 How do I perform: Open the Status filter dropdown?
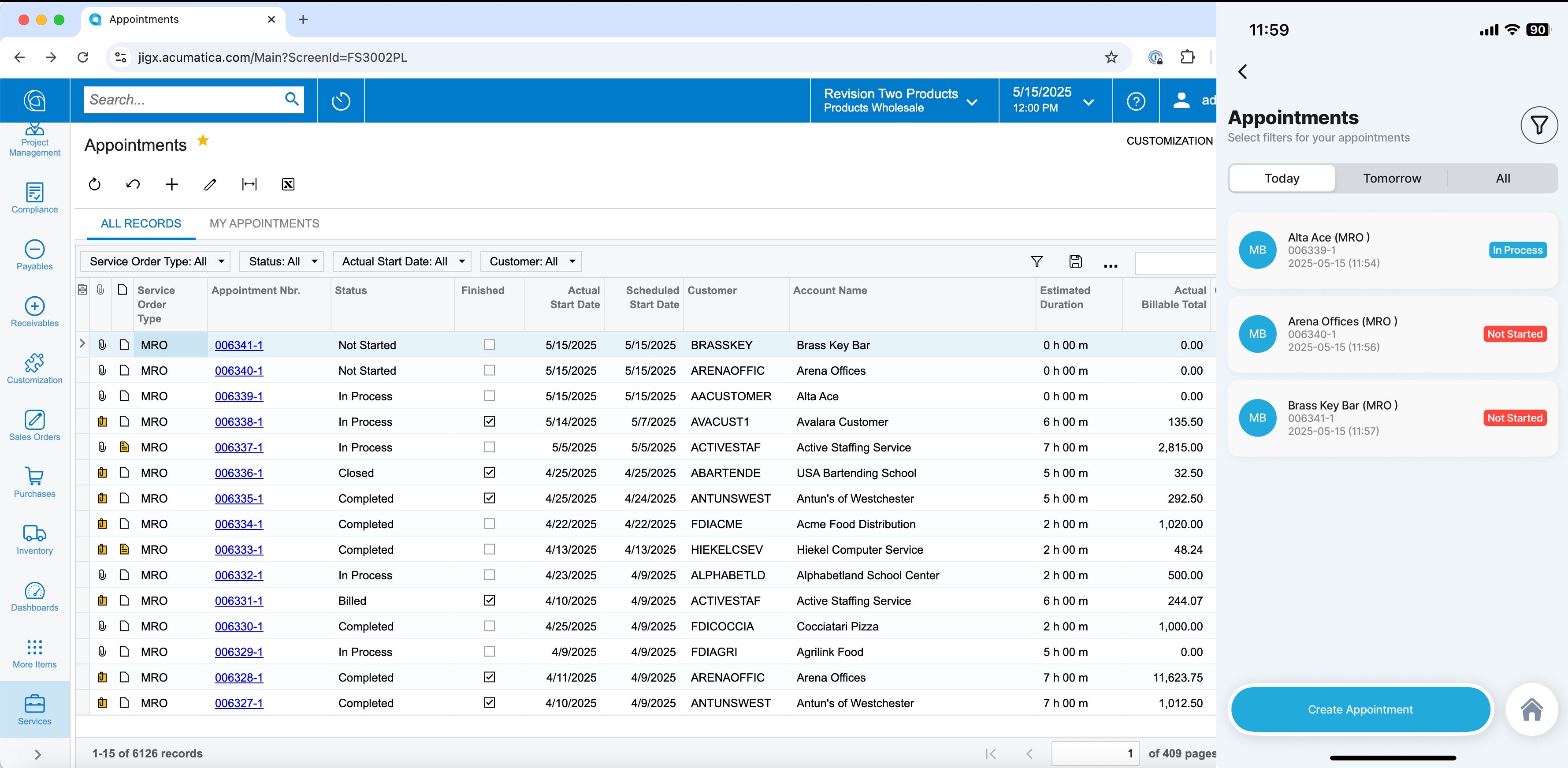coord(281,261)
